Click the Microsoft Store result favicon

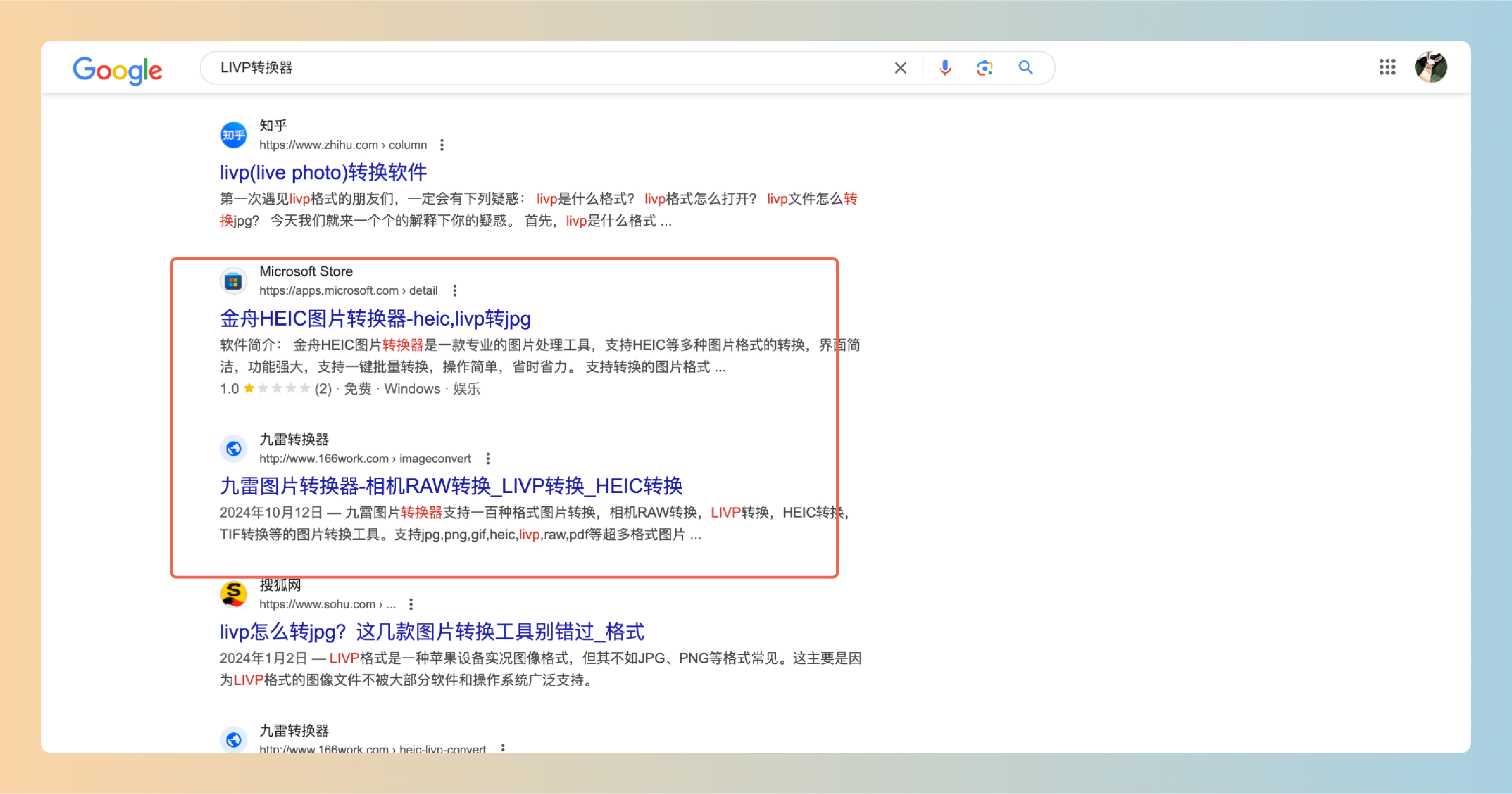pos(234,281)
